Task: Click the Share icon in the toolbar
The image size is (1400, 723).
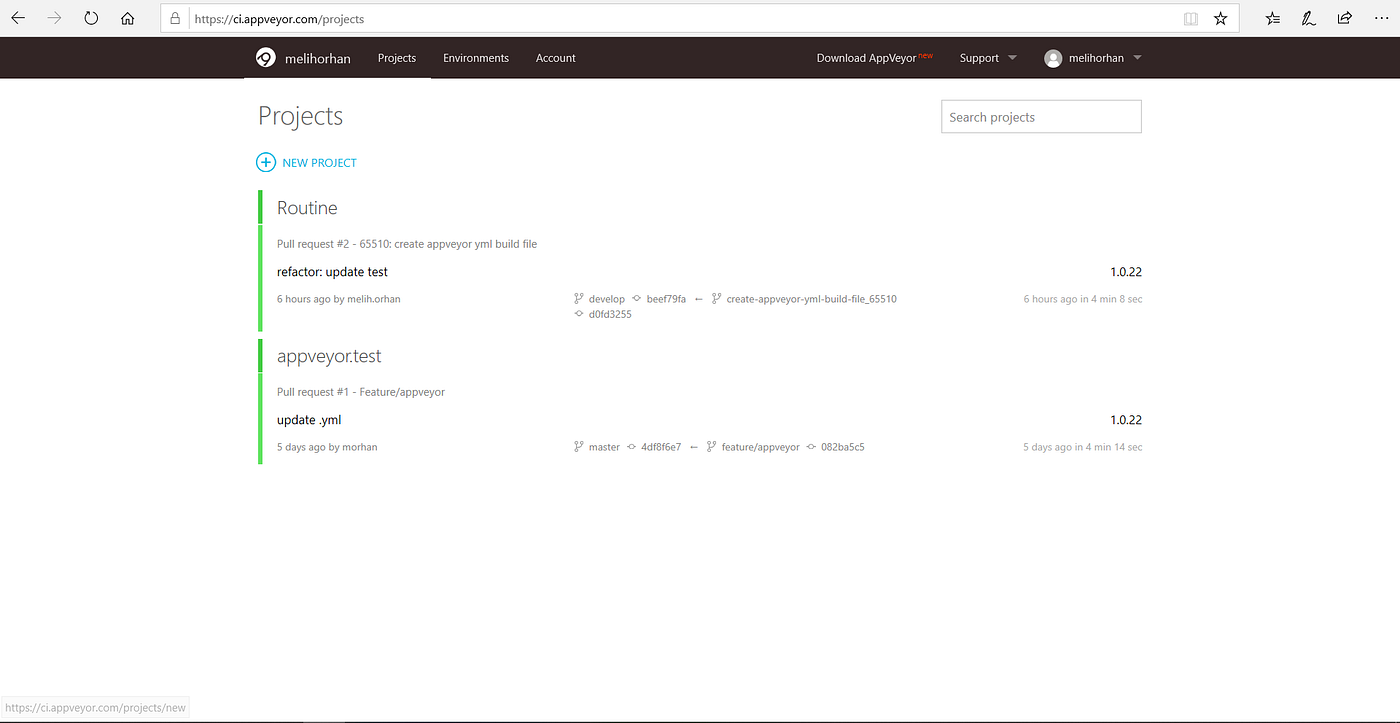Action: click(x=1344, y=18)
